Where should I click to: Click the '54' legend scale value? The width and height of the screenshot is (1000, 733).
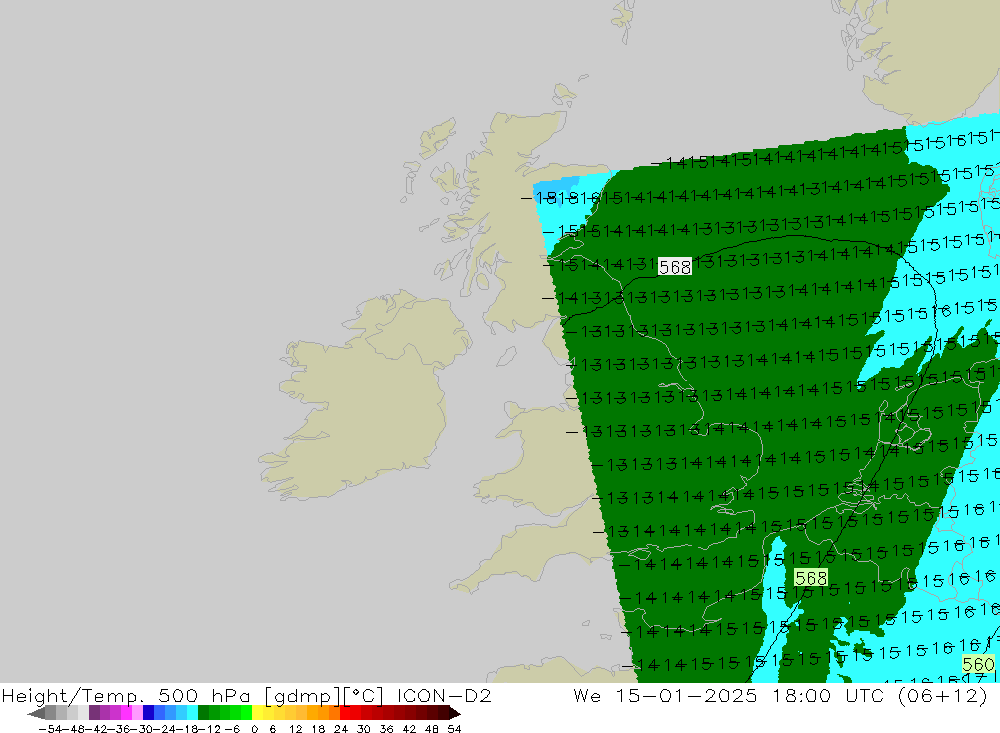pyautogui.click(x=454, y=729)
